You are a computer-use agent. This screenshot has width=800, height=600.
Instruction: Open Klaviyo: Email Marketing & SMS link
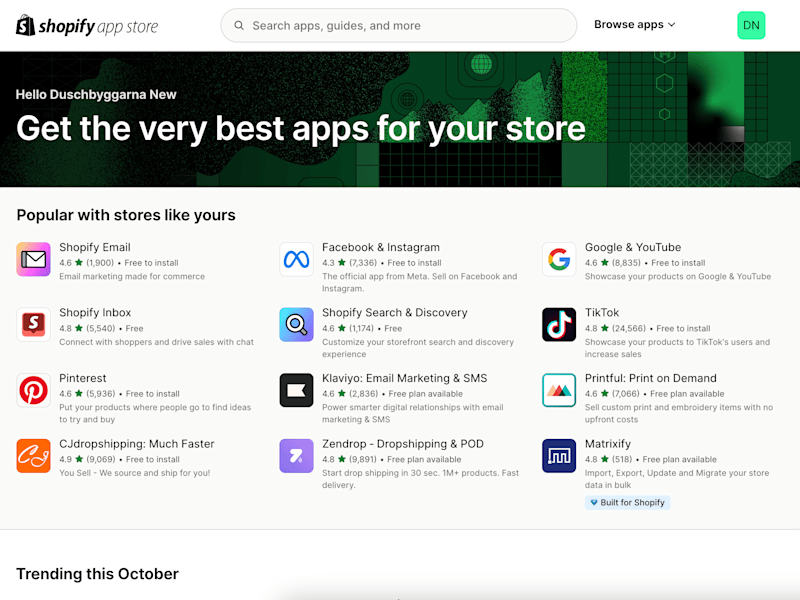[x=405, y=378]
